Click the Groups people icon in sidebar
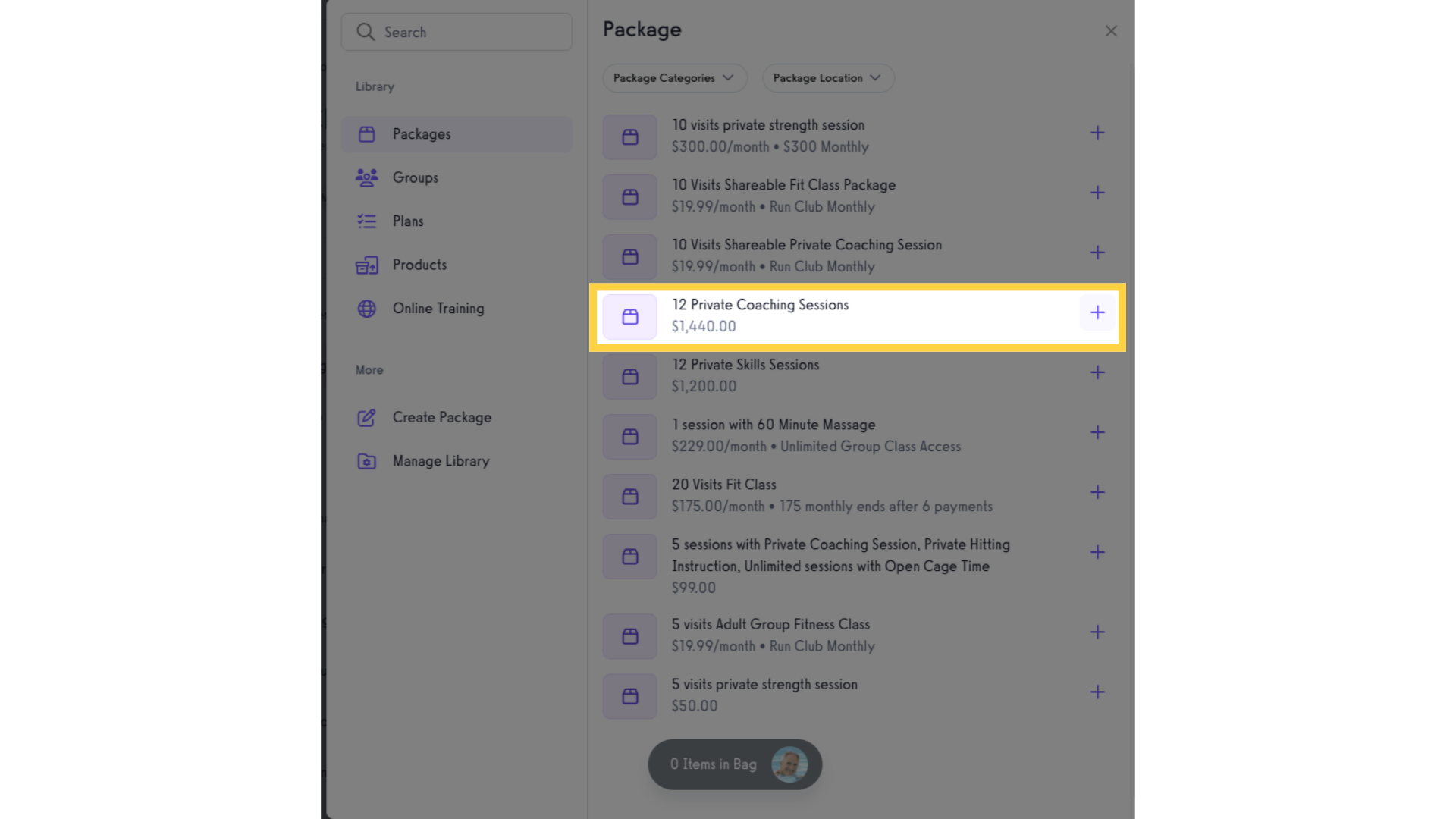This screenshot has height=819, width=1456. point(367,177)
